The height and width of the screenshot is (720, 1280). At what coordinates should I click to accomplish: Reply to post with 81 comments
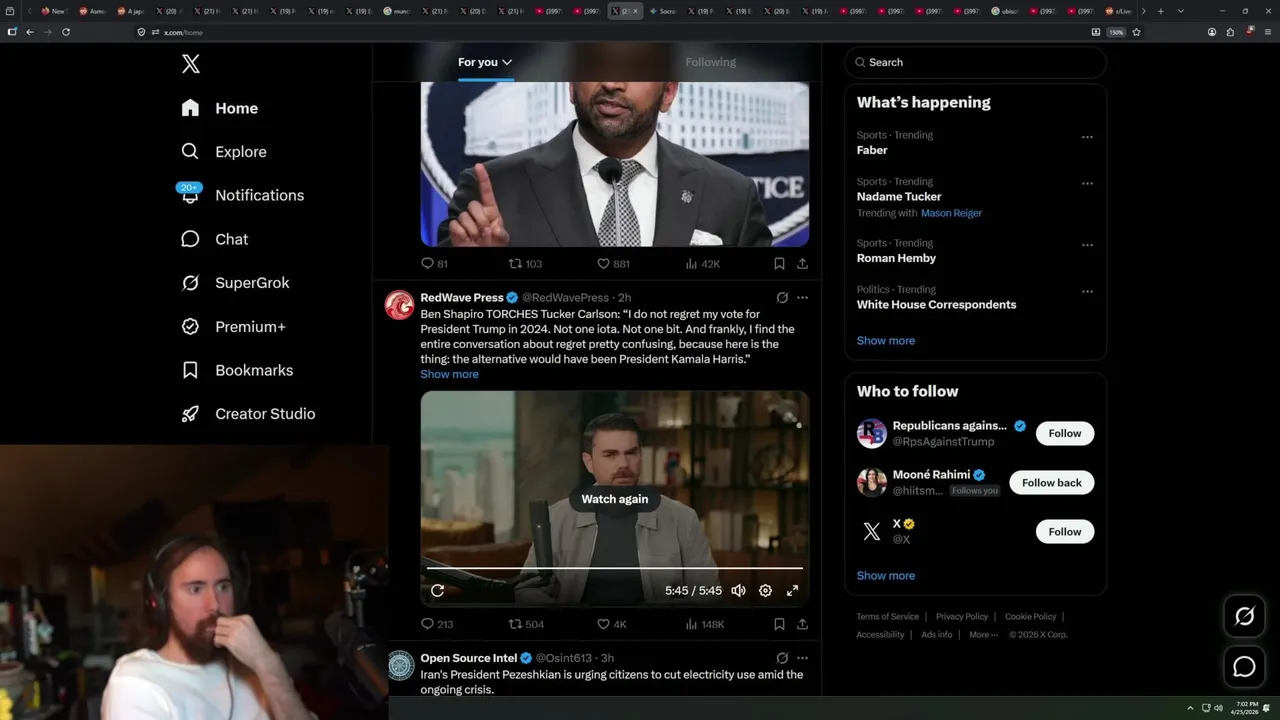click(x=434, y=264)
